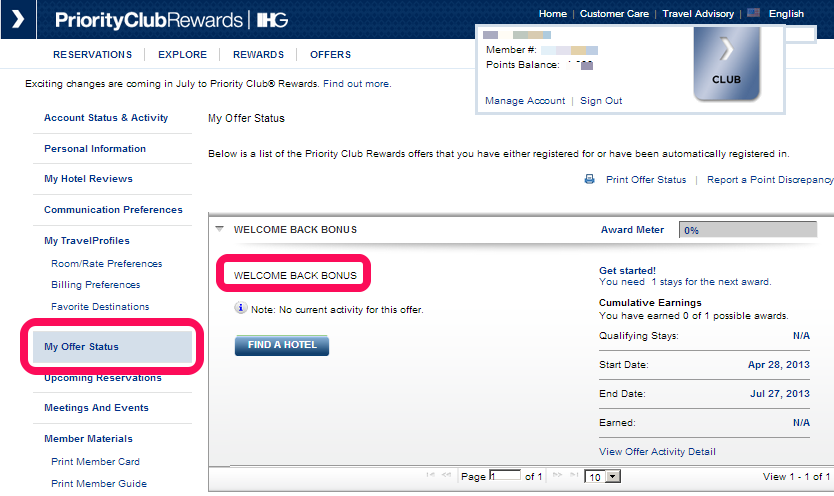This screenshot has height=496, width=834.
Task: Click the Award Meter progress bar
Action: click(755, 230)
